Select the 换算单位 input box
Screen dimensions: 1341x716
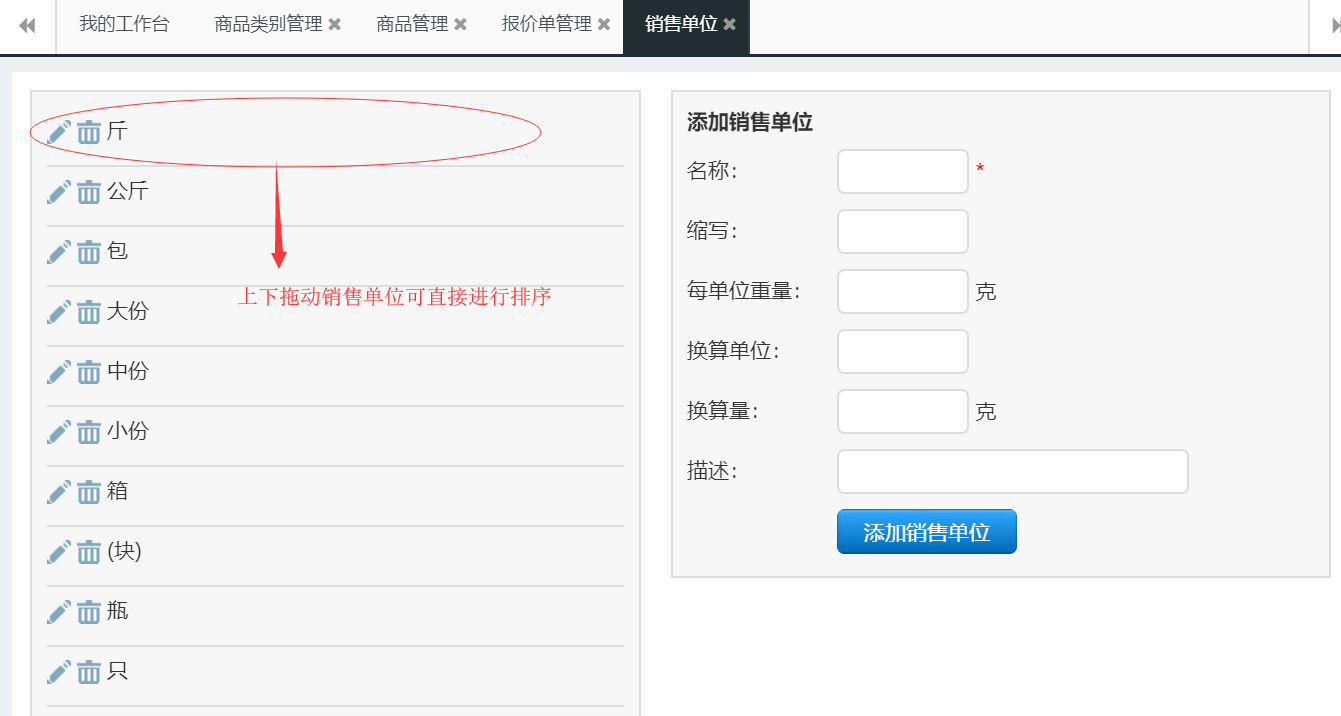(902, 351)
